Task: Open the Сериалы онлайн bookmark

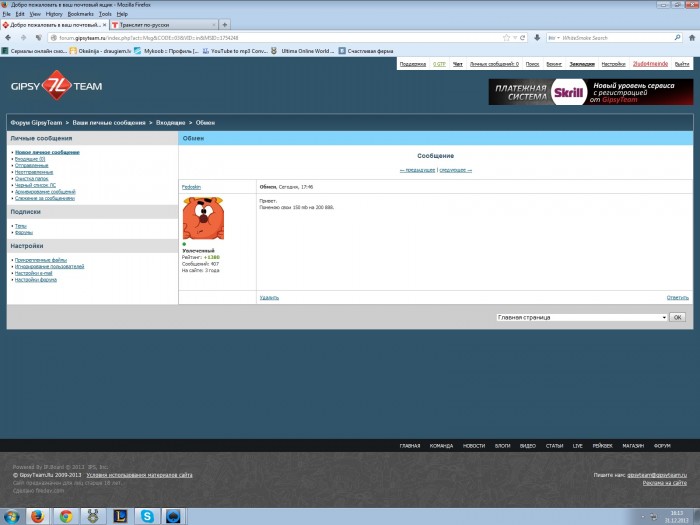Action: 34,51
